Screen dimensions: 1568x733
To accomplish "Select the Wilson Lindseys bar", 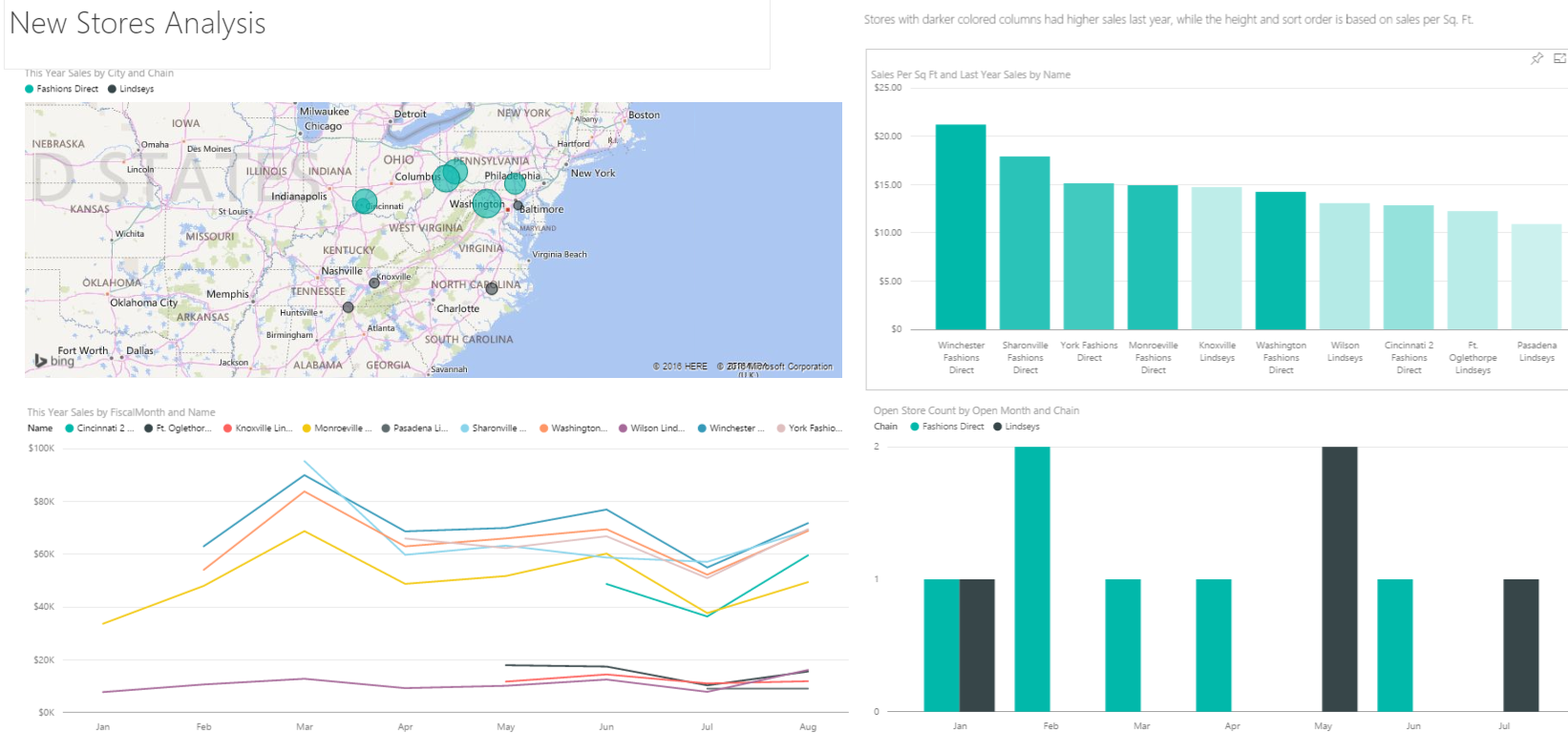I will (x=1345, y=266).
